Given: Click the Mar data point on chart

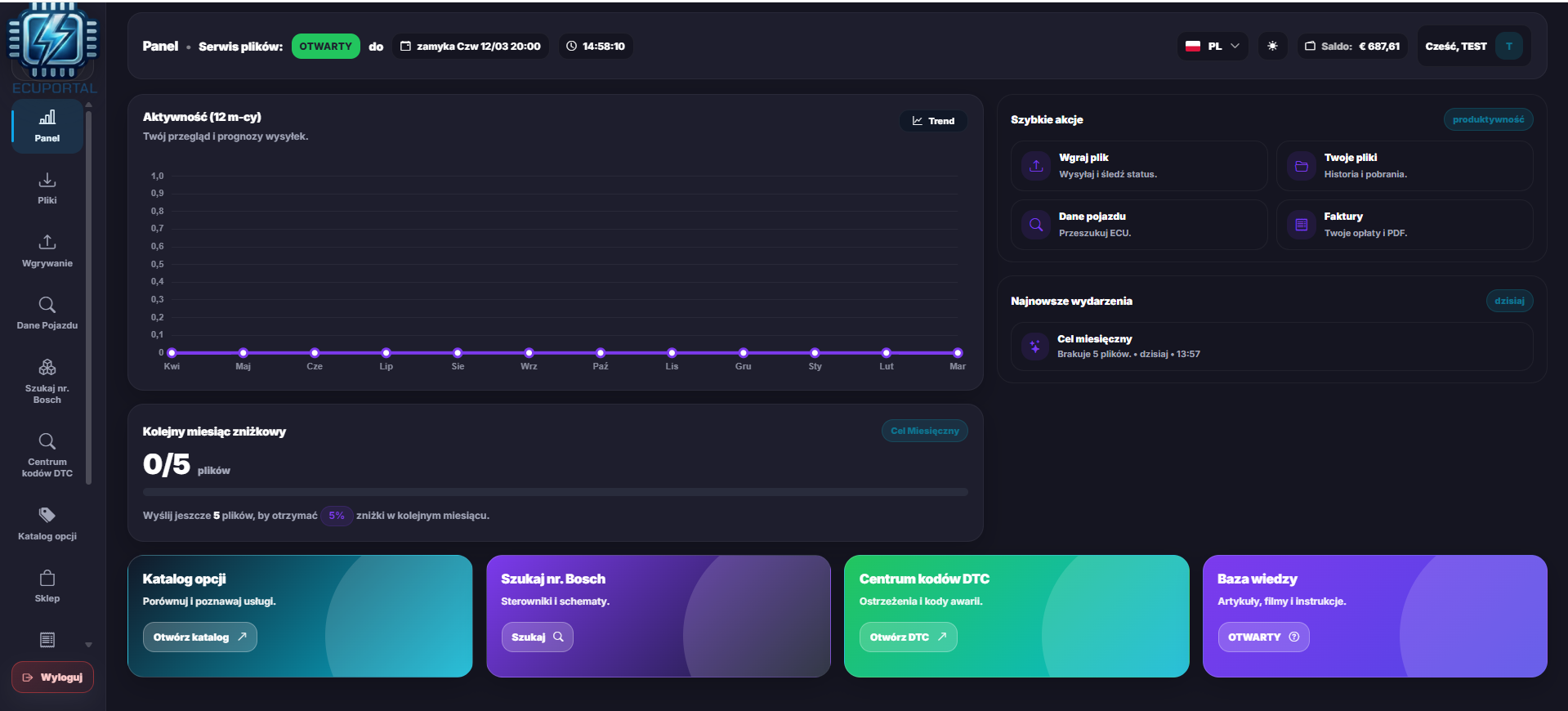Looking at the screenshot, I should 958,353.
